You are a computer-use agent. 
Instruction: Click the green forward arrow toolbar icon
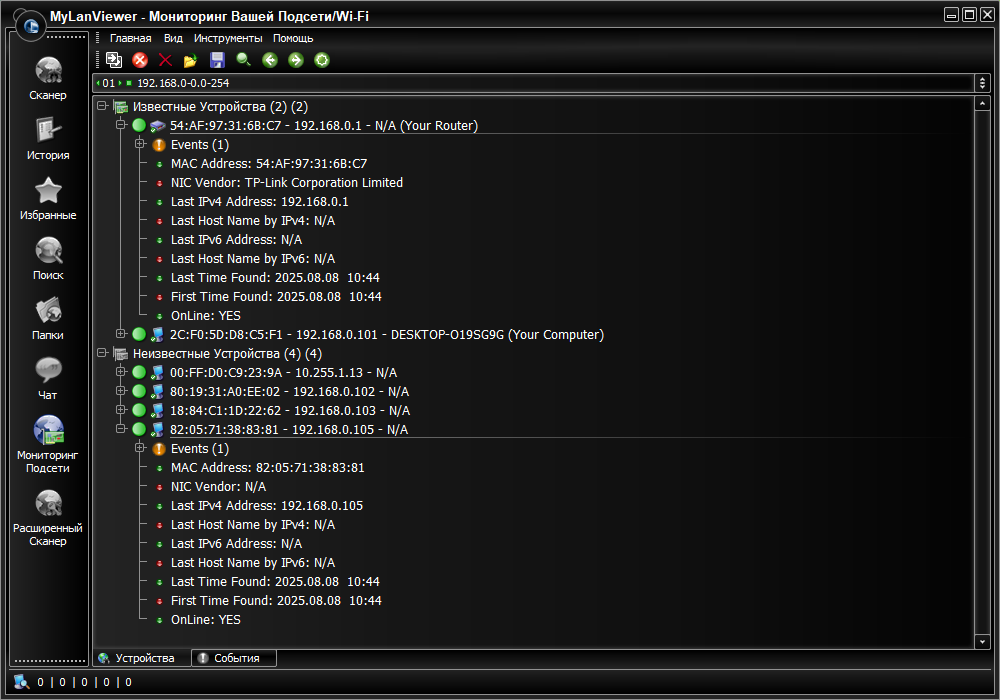(x=296, y=60)
